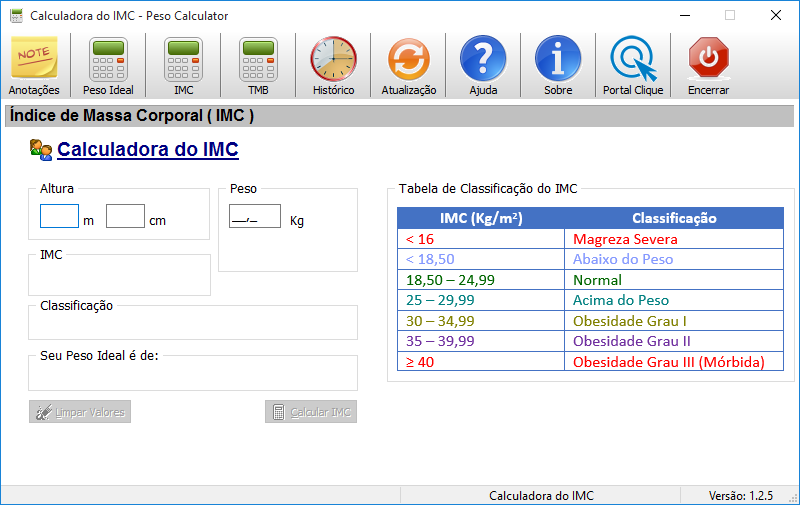Open the IMC calculator tool
The height and width of the screenshot is (506, 800).
(183, 60)
